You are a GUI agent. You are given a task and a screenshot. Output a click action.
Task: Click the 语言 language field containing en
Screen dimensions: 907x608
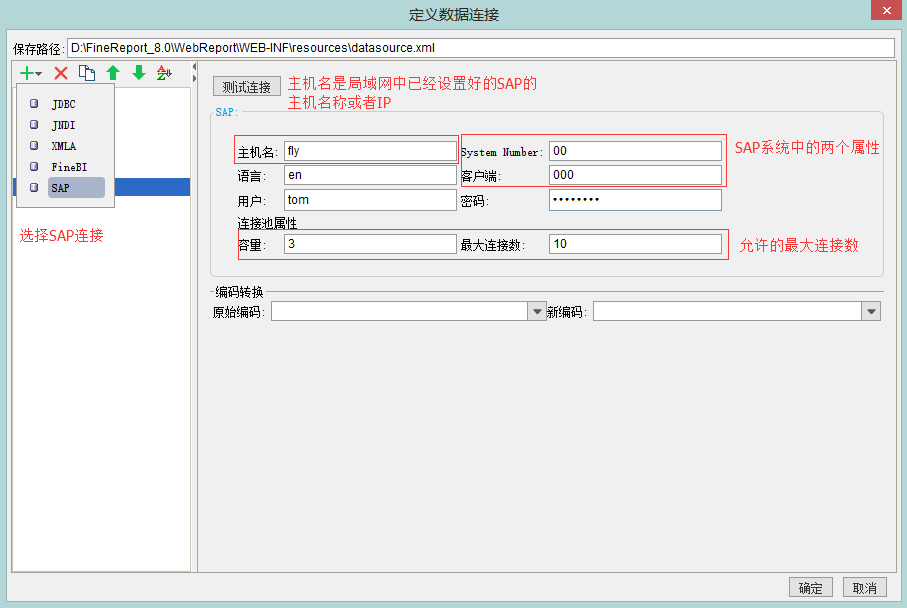[x=370, y=175]
